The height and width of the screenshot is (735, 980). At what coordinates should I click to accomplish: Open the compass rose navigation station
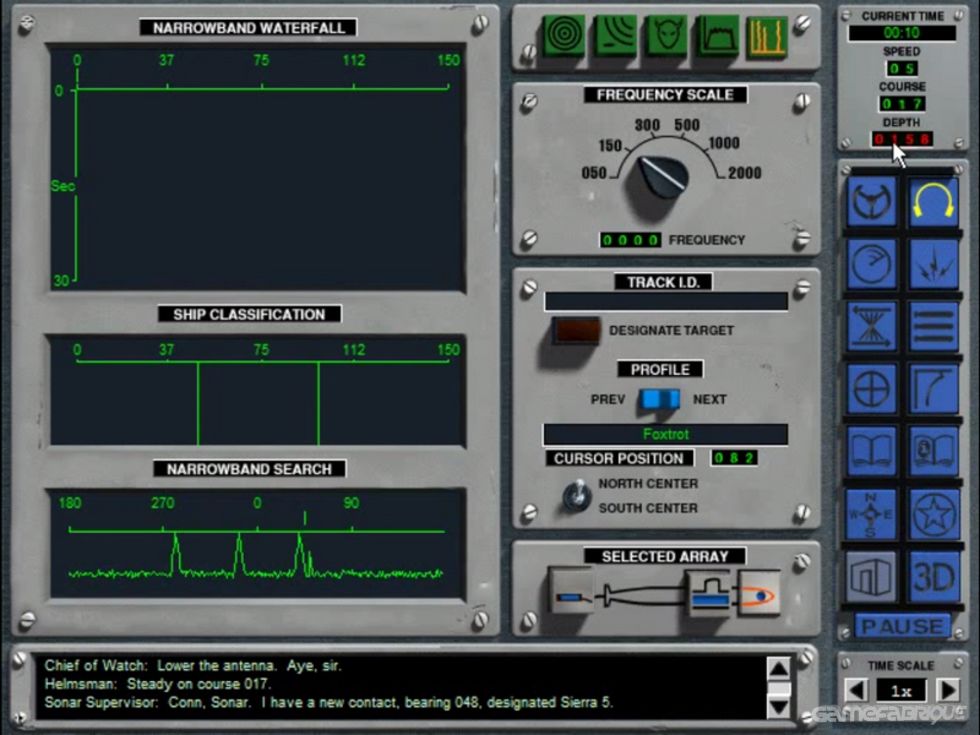click(871, 514)
